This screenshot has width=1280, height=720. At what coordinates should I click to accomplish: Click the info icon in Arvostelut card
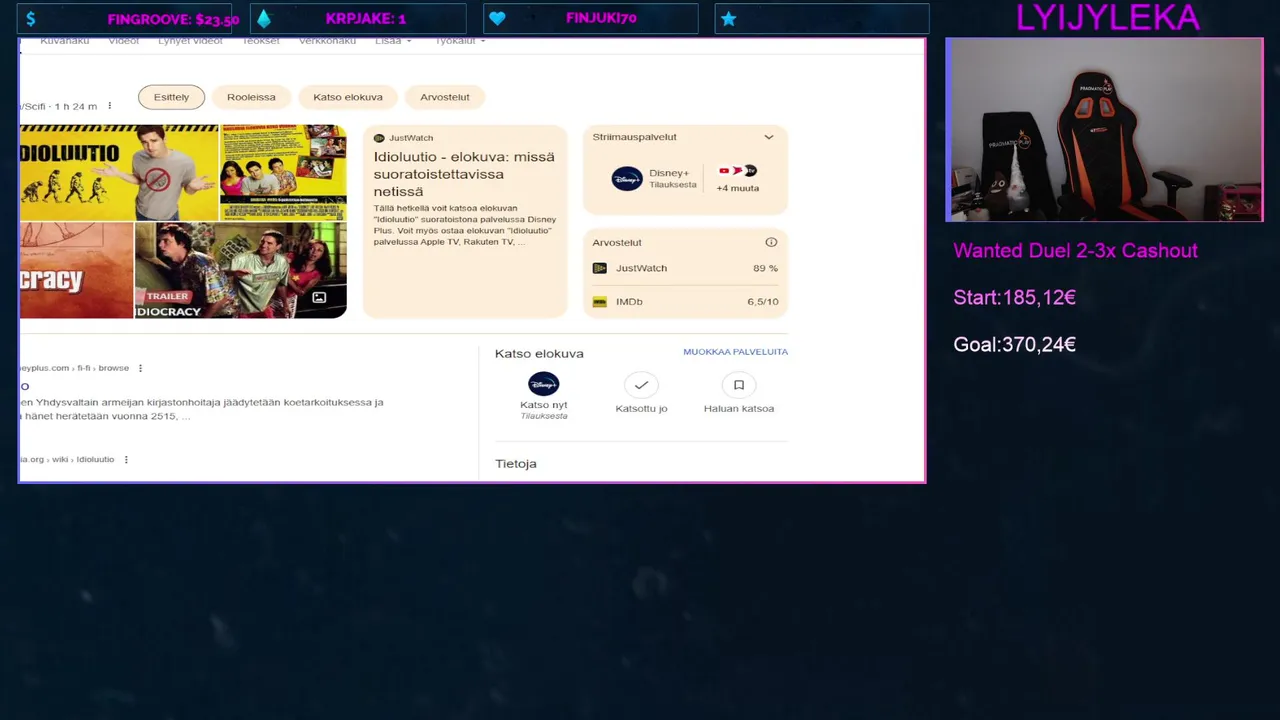[771, 242]
